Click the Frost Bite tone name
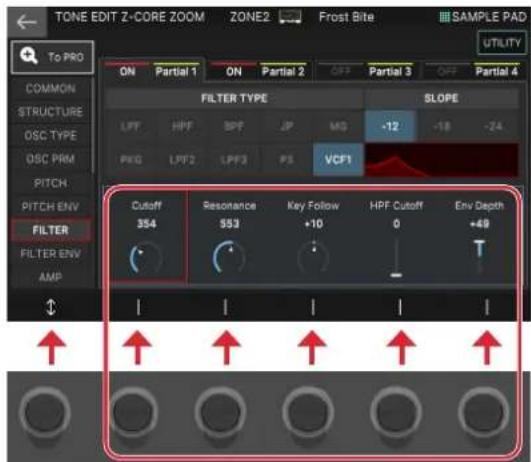This screenshot has width=531, height=462. (x=346, y=17)
